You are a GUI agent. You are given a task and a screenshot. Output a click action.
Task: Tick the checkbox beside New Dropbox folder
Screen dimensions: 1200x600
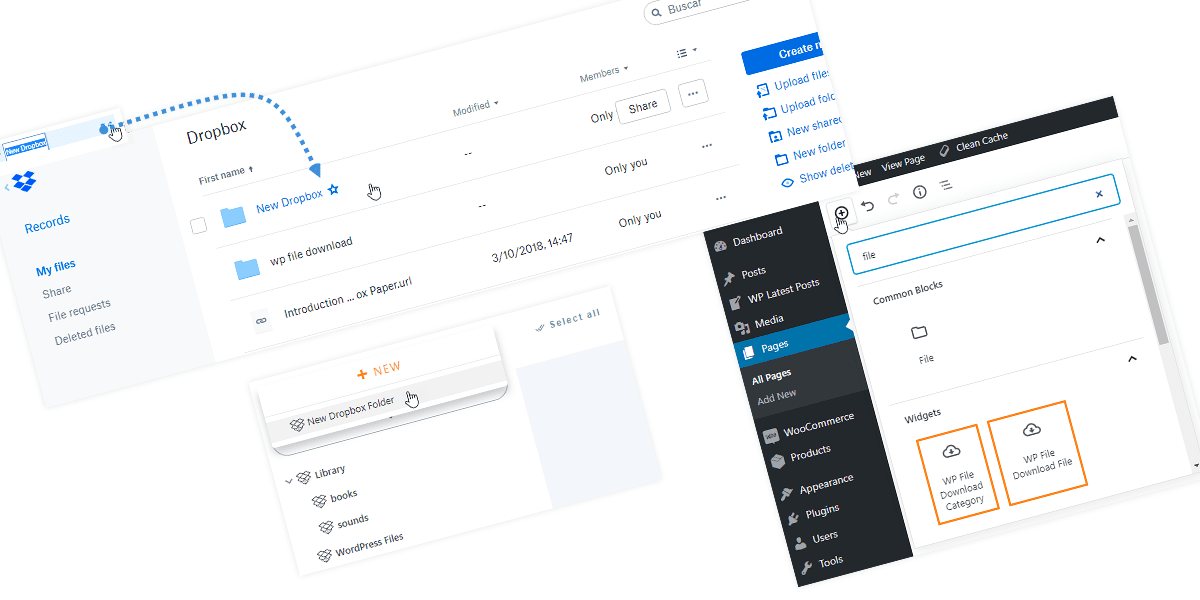click(199, 226)
